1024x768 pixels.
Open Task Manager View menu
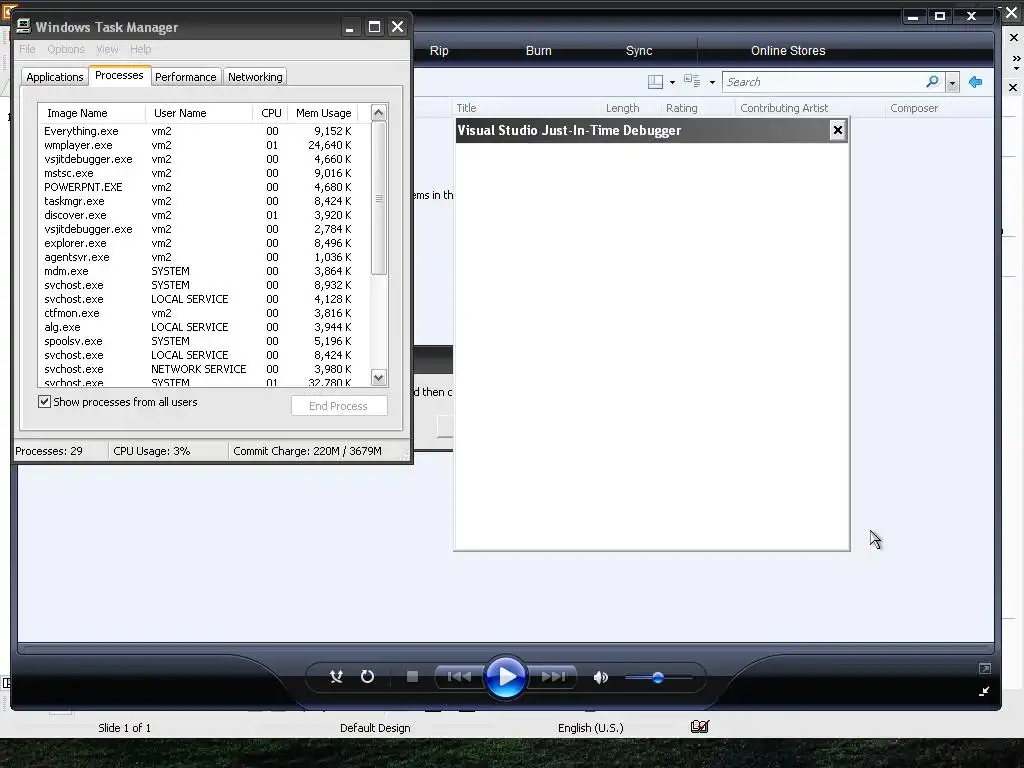107,49
